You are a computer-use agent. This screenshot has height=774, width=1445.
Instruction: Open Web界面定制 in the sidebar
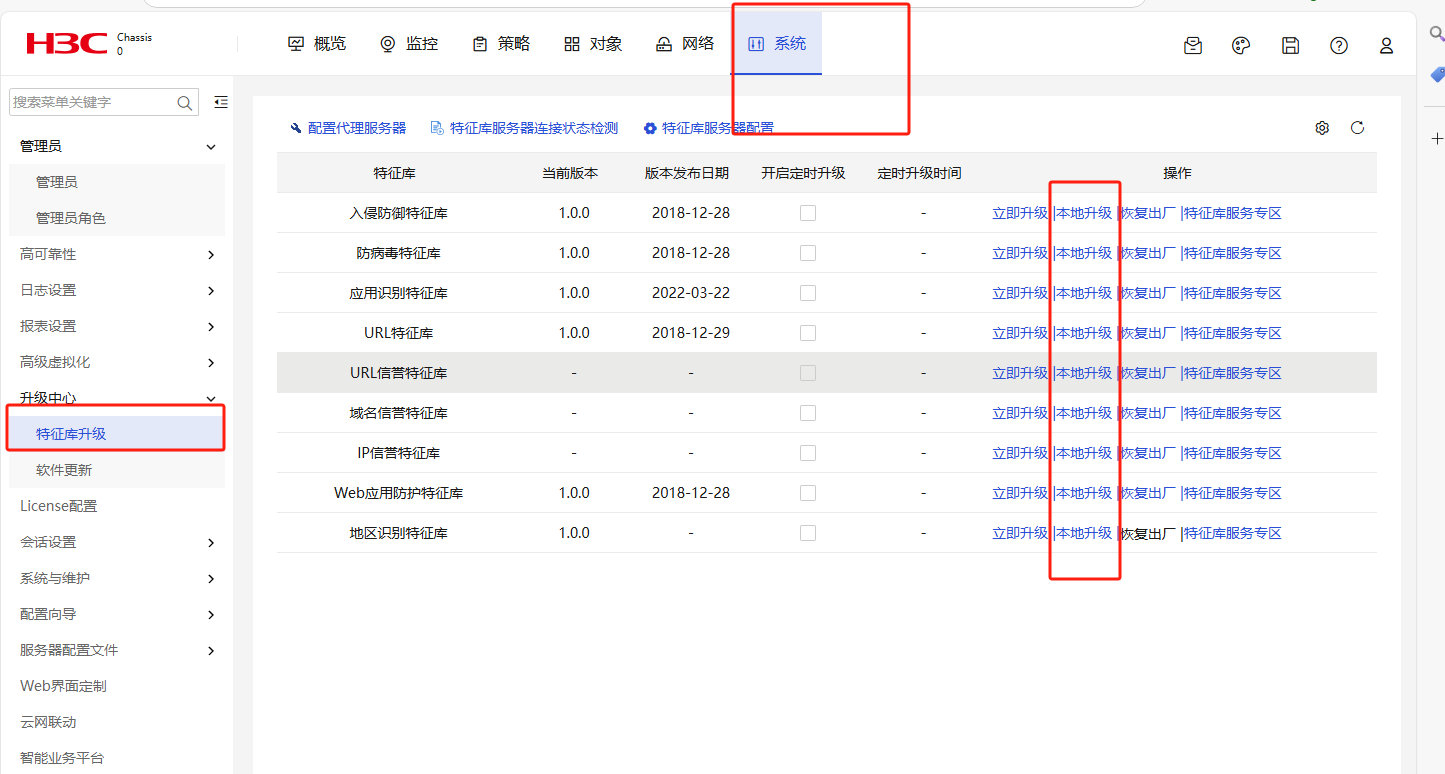click(x=63, y=686)
